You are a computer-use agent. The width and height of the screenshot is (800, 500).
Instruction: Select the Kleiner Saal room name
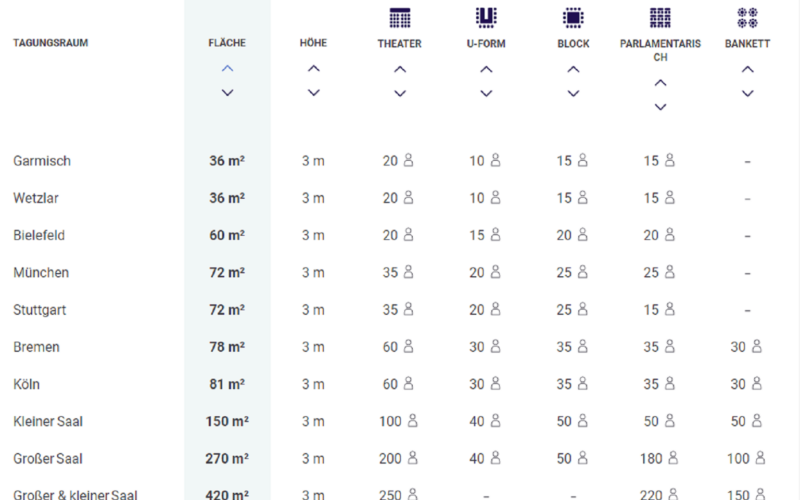[x=48, y=421]
